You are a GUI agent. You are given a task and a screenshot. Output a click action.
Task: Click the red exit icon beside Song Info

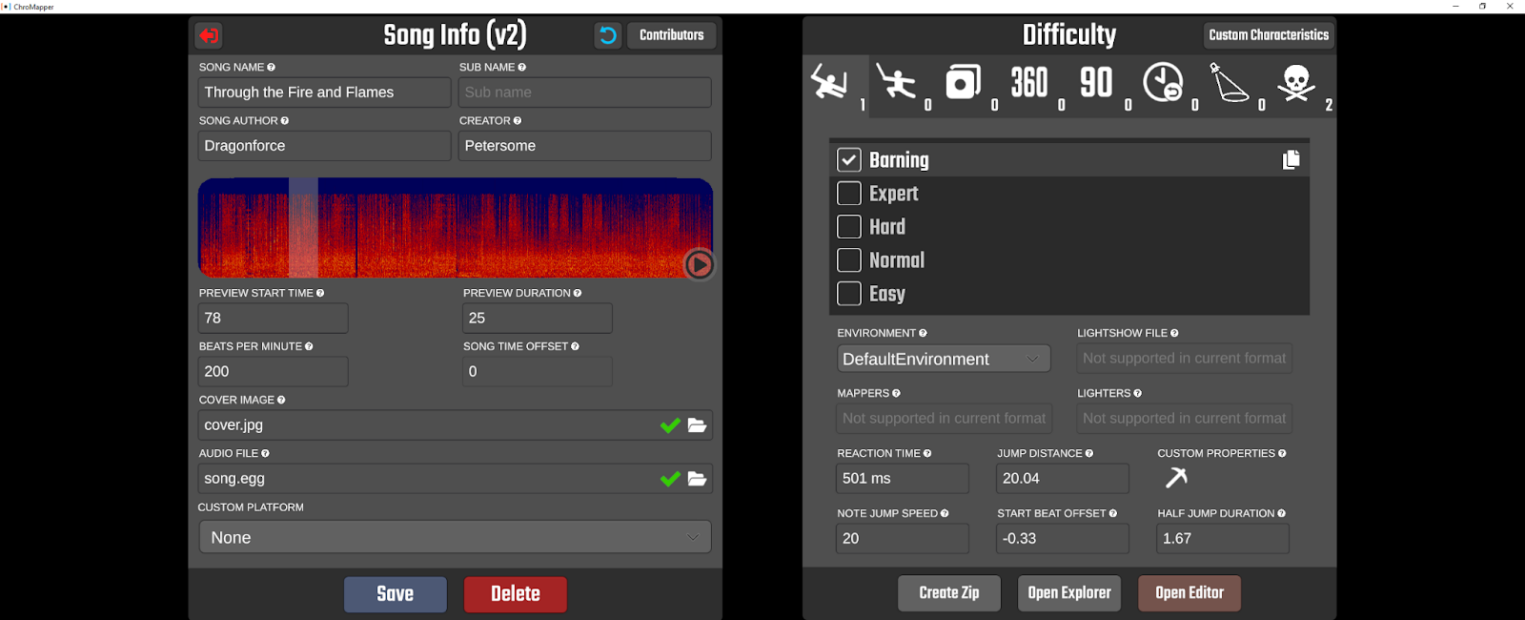point(208,36)
